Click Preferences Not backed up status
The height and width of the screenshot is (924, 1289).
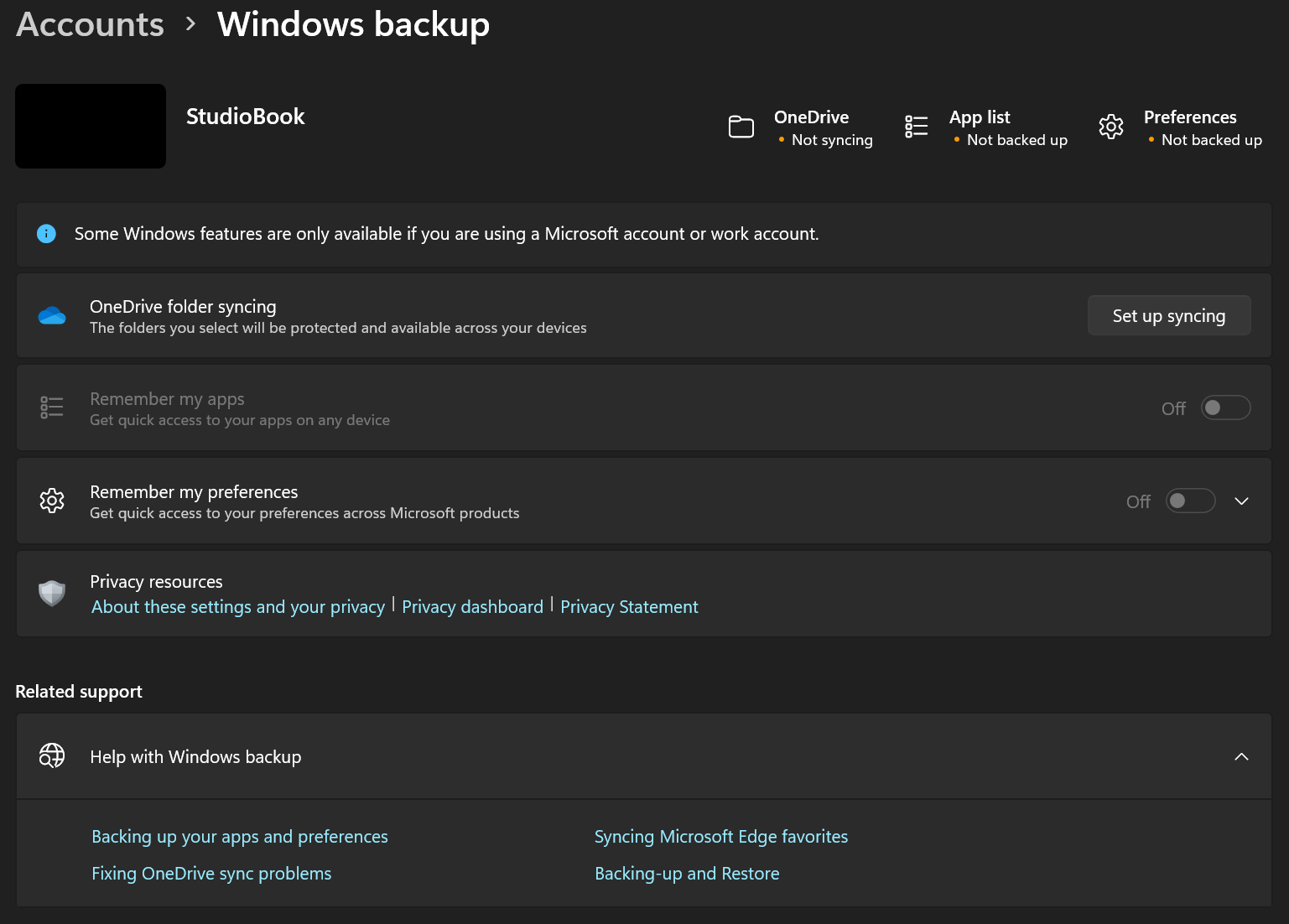tap(1203, 128)
